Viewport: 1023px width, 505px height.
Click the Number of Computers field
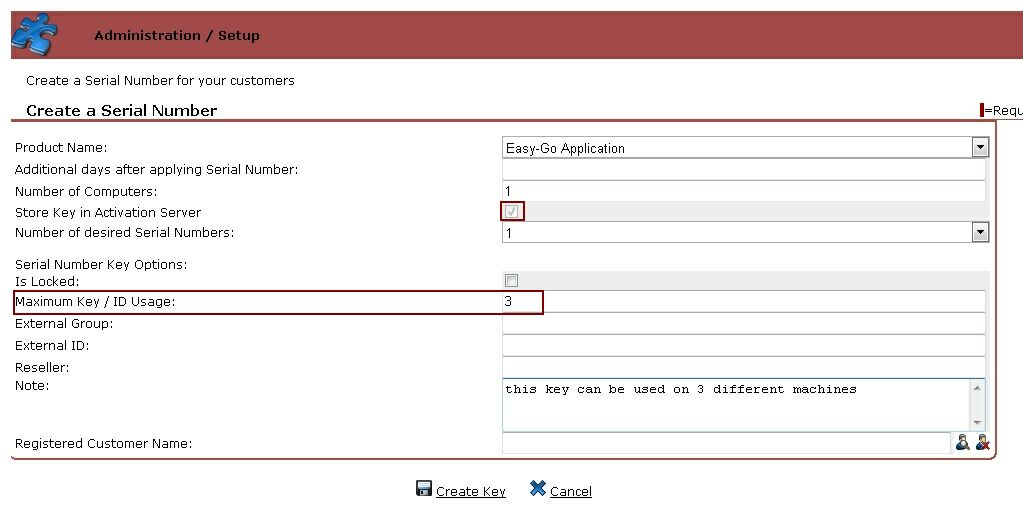pyautogui.click(x=743, y=191)
